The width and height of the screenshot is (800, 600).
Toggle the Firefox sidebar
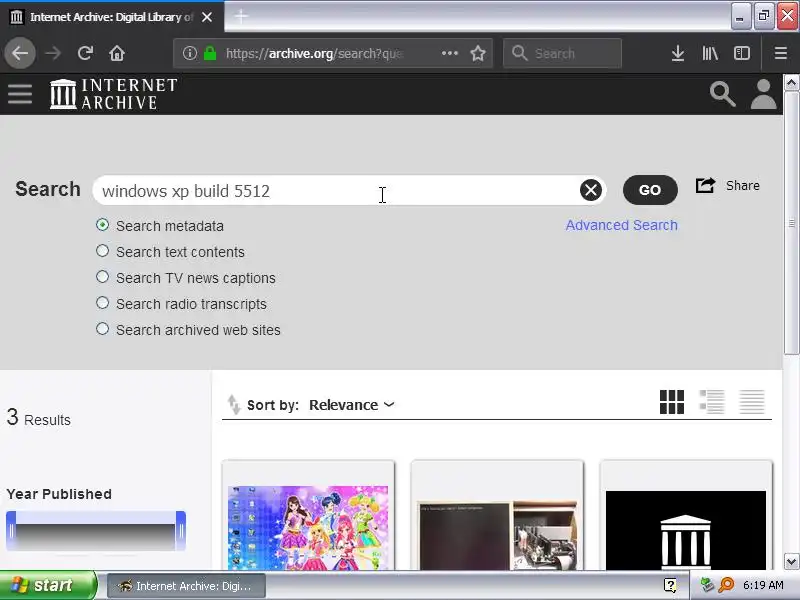(x=742, y=53)
